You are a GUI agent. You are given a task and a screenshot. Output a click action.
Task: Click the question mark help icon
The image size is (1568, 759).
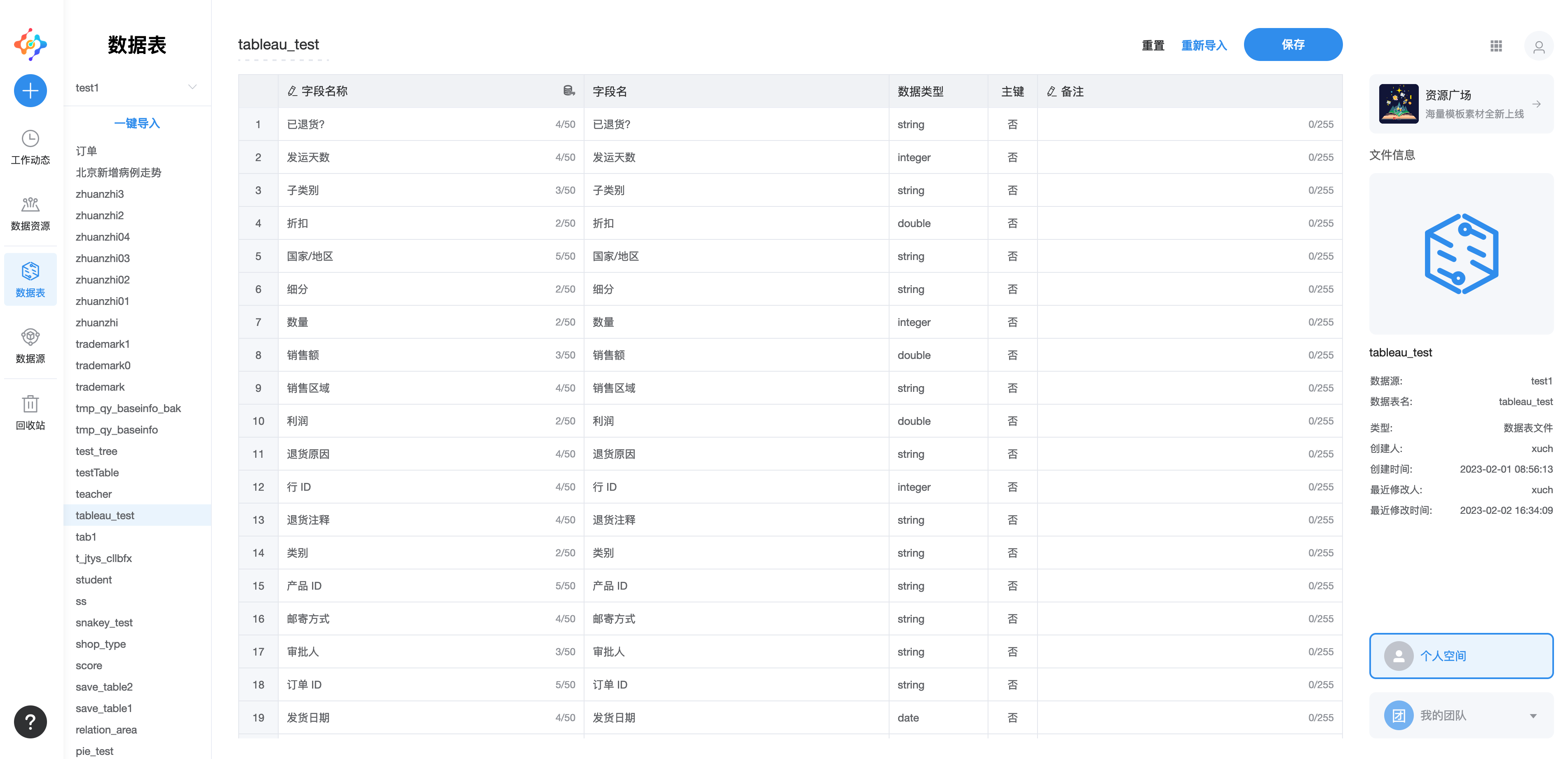[x=31, y=722]
